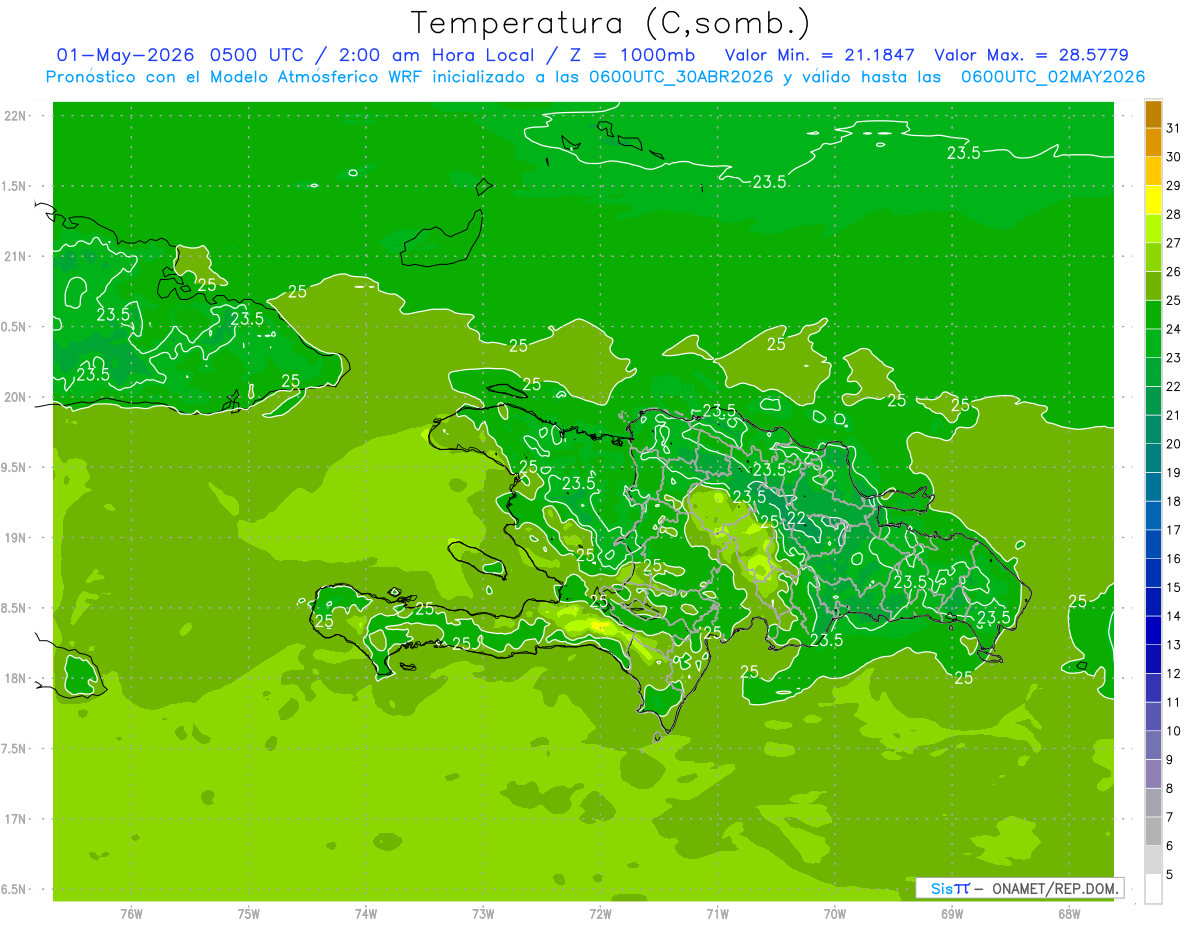This screenshot has width=1200, height=927.
Task: Select the 72W longitude axis label
Action: (600, 913)
